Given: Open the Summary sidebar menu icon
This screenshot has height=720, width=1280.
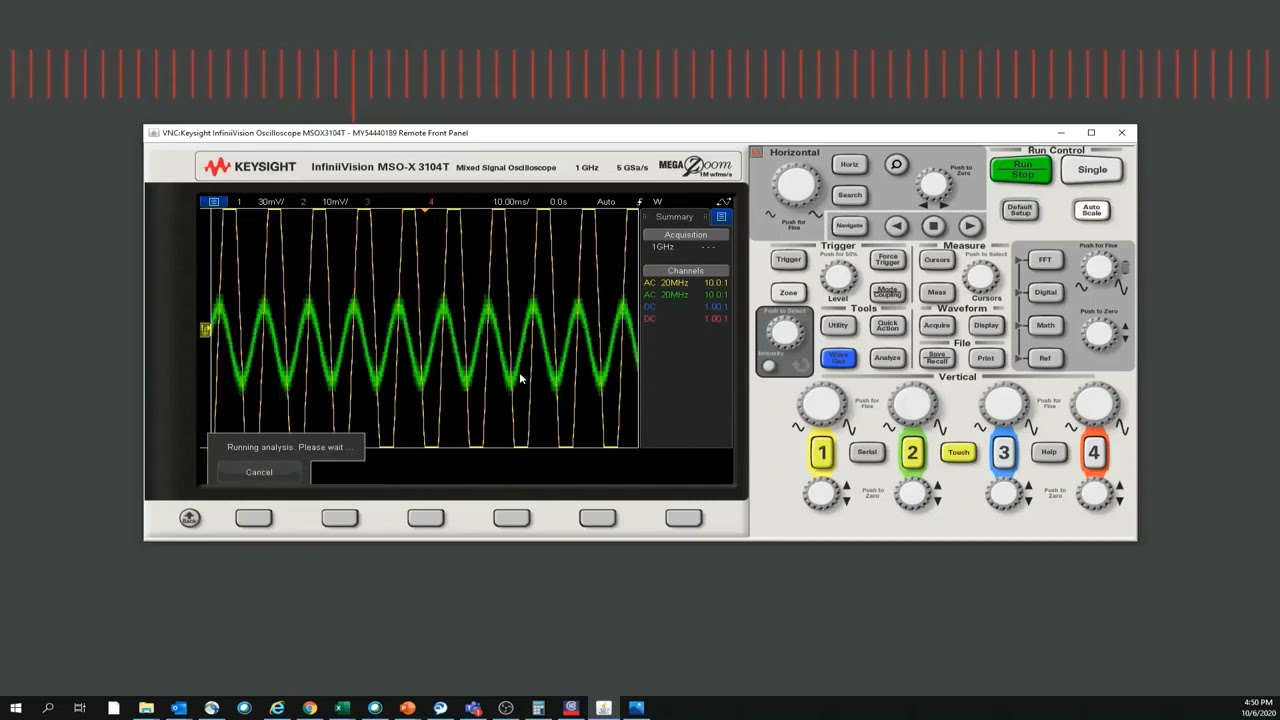Looking at the screenshot, I should (x=721, y=217).
